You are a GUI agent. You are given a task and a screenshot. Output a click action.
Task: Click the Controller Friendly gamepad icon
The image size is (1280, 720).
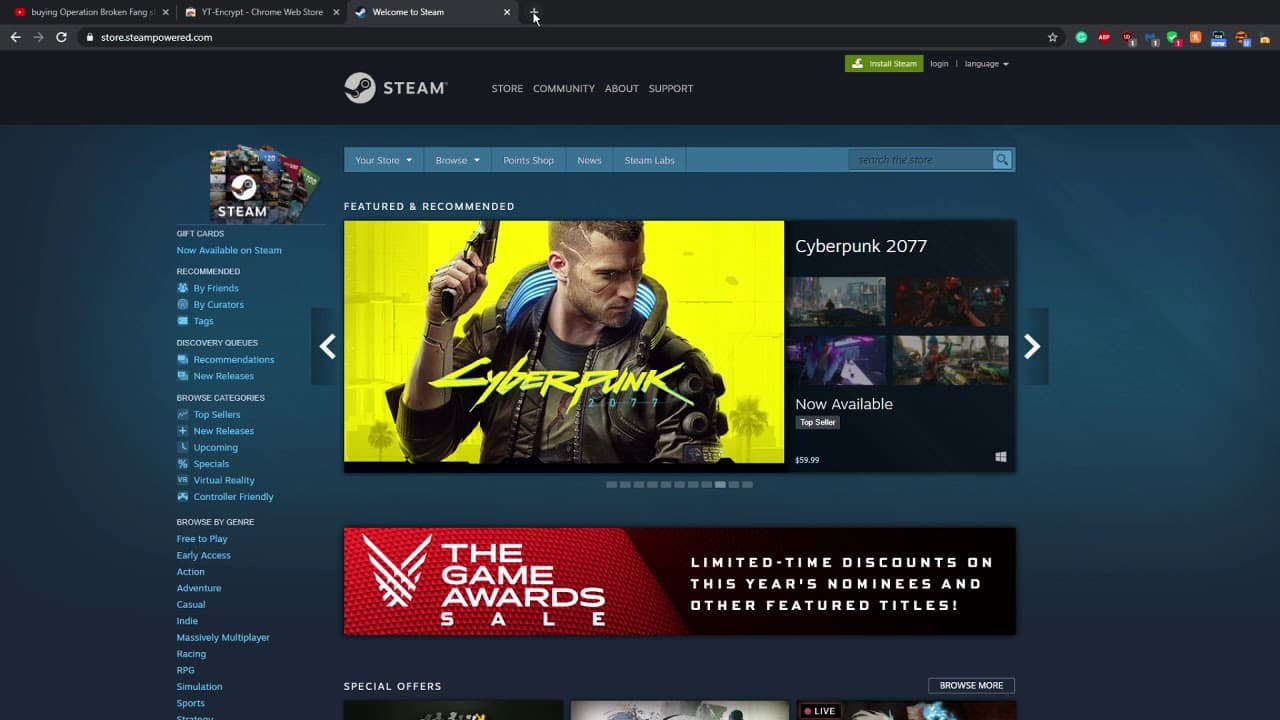point(182,496)
